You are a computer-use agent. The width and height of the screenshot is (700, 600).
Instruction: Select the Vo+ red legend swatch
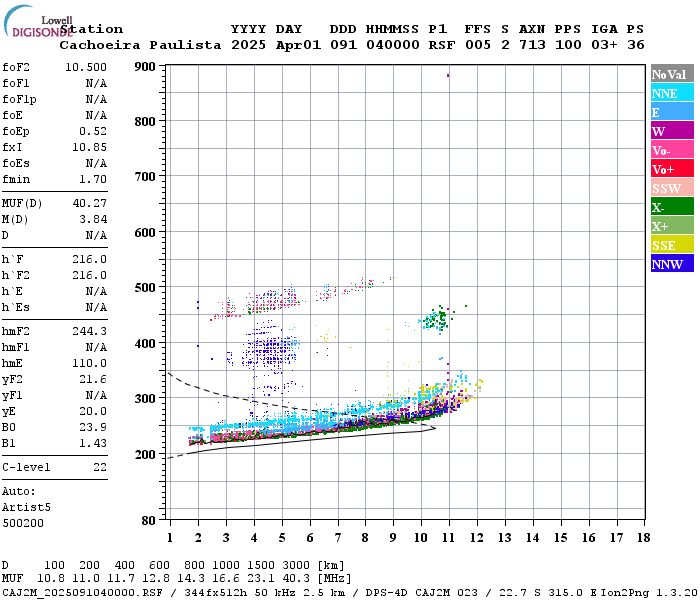(672, 169)
